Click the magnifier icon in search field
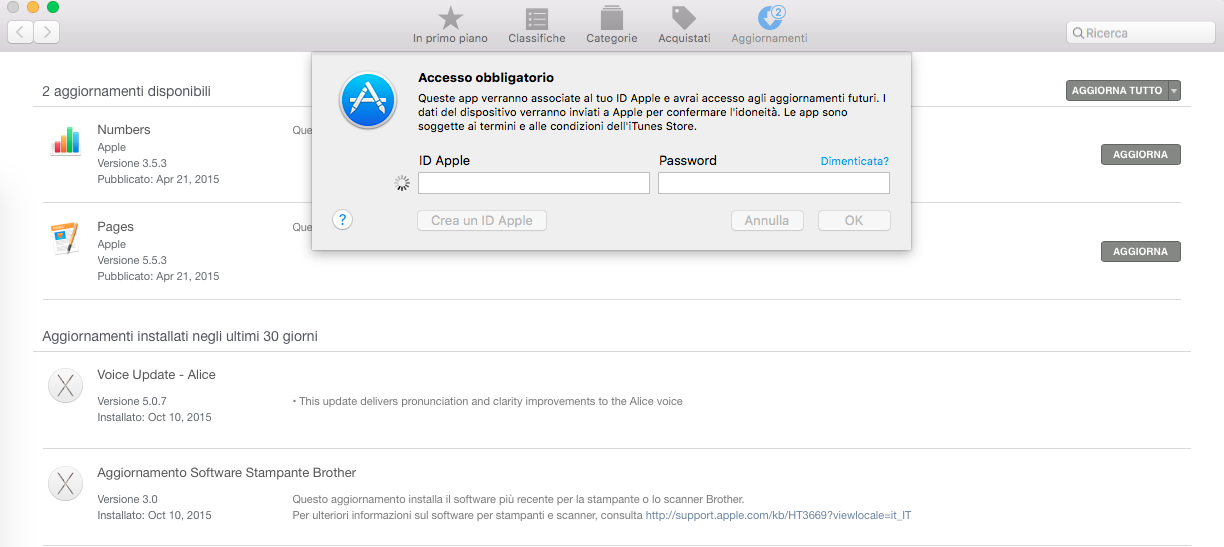 [x=1078, y=33]
